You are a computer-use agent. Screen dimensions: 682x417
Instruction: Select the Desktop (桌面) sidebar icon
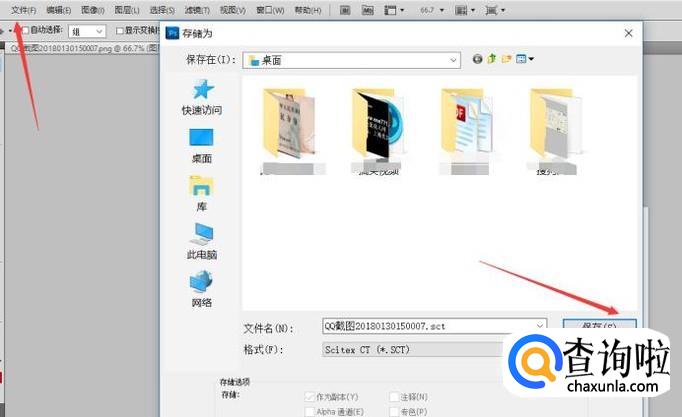pyautogui.click(x=202, y=138)
